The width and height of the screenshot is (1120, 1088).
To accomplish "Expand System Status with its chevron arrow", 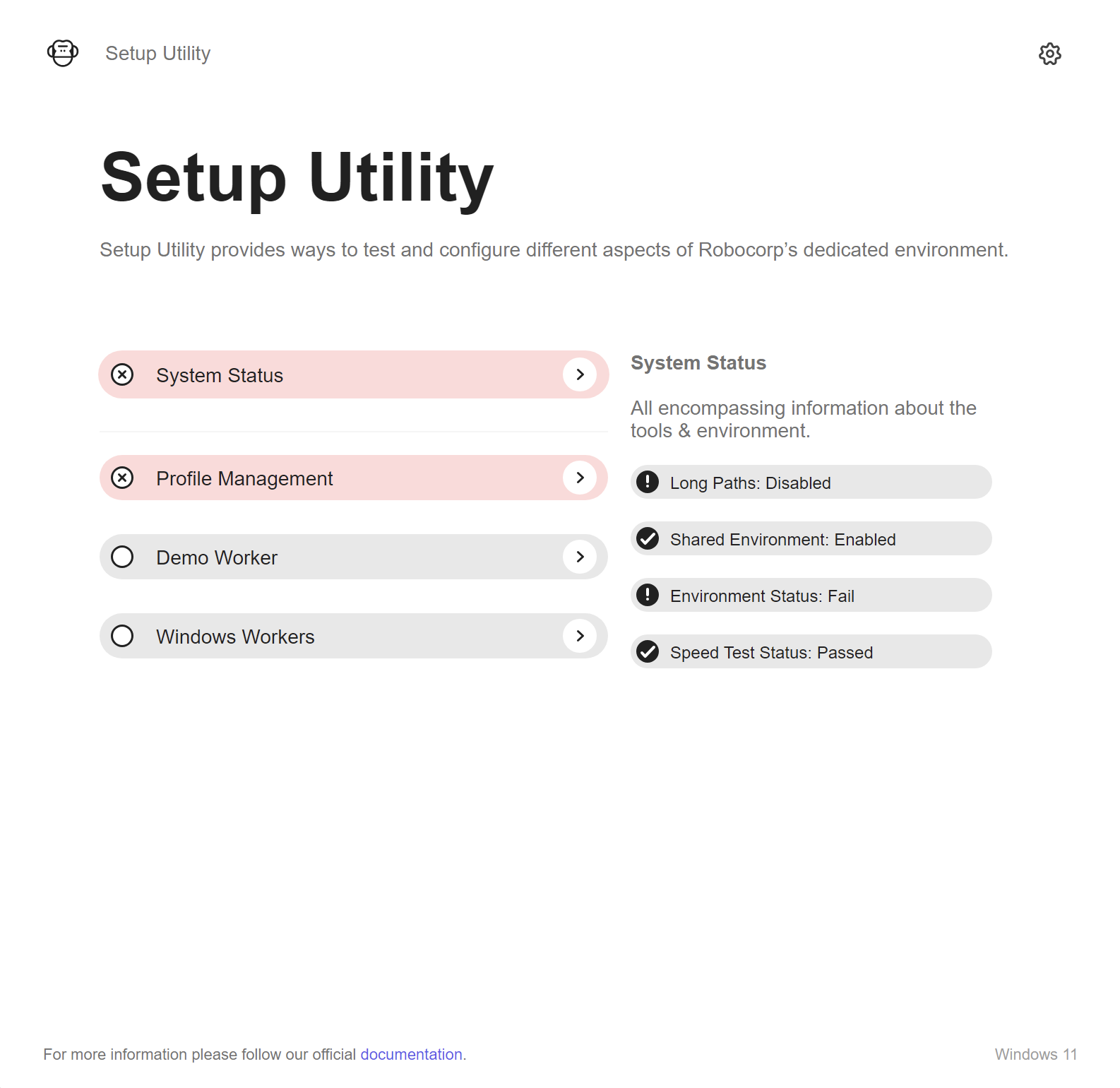I will [x=580, y=374].
